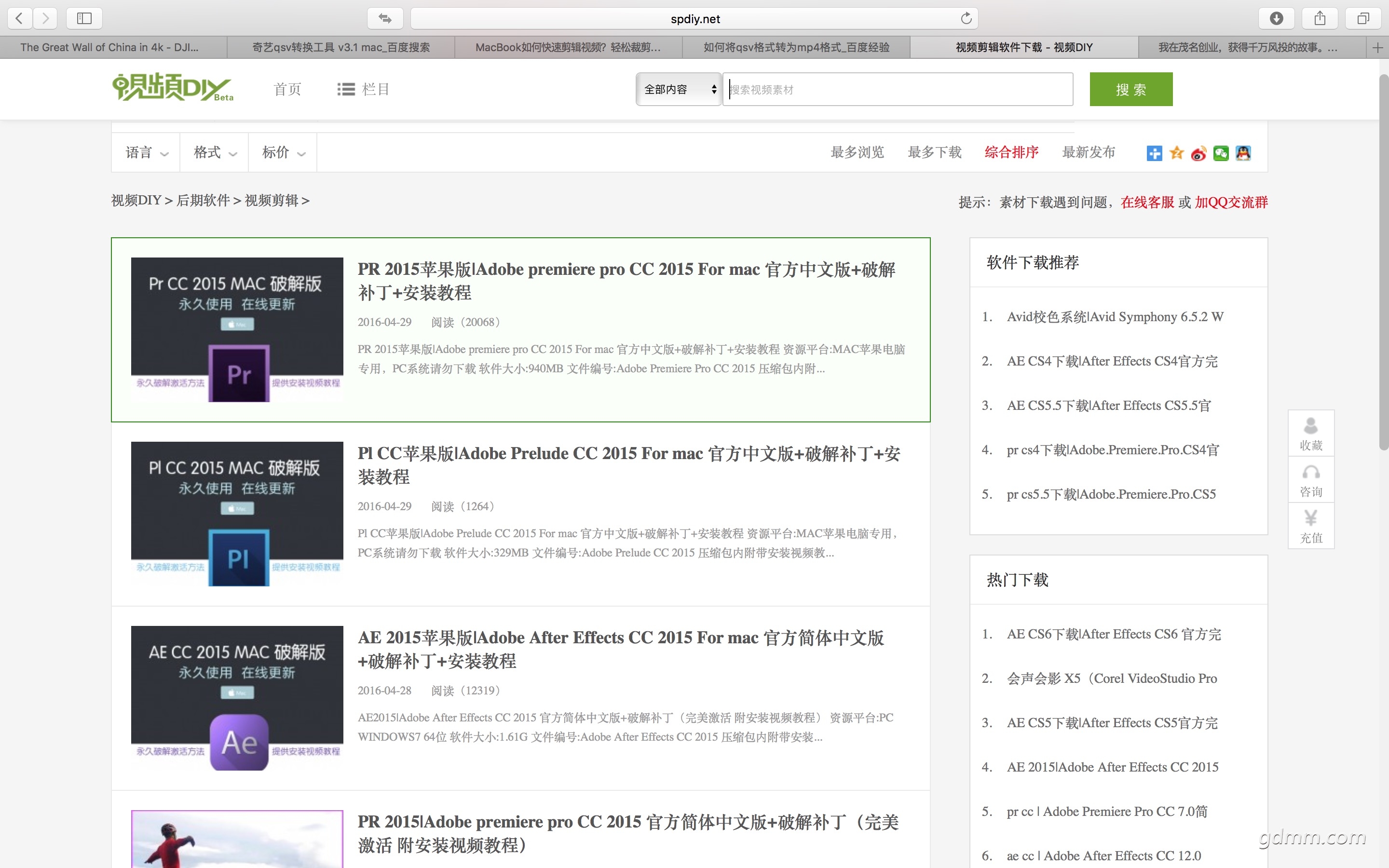Switch to MacBook如何快速剪辑视频 tab

tap(568, 48)
